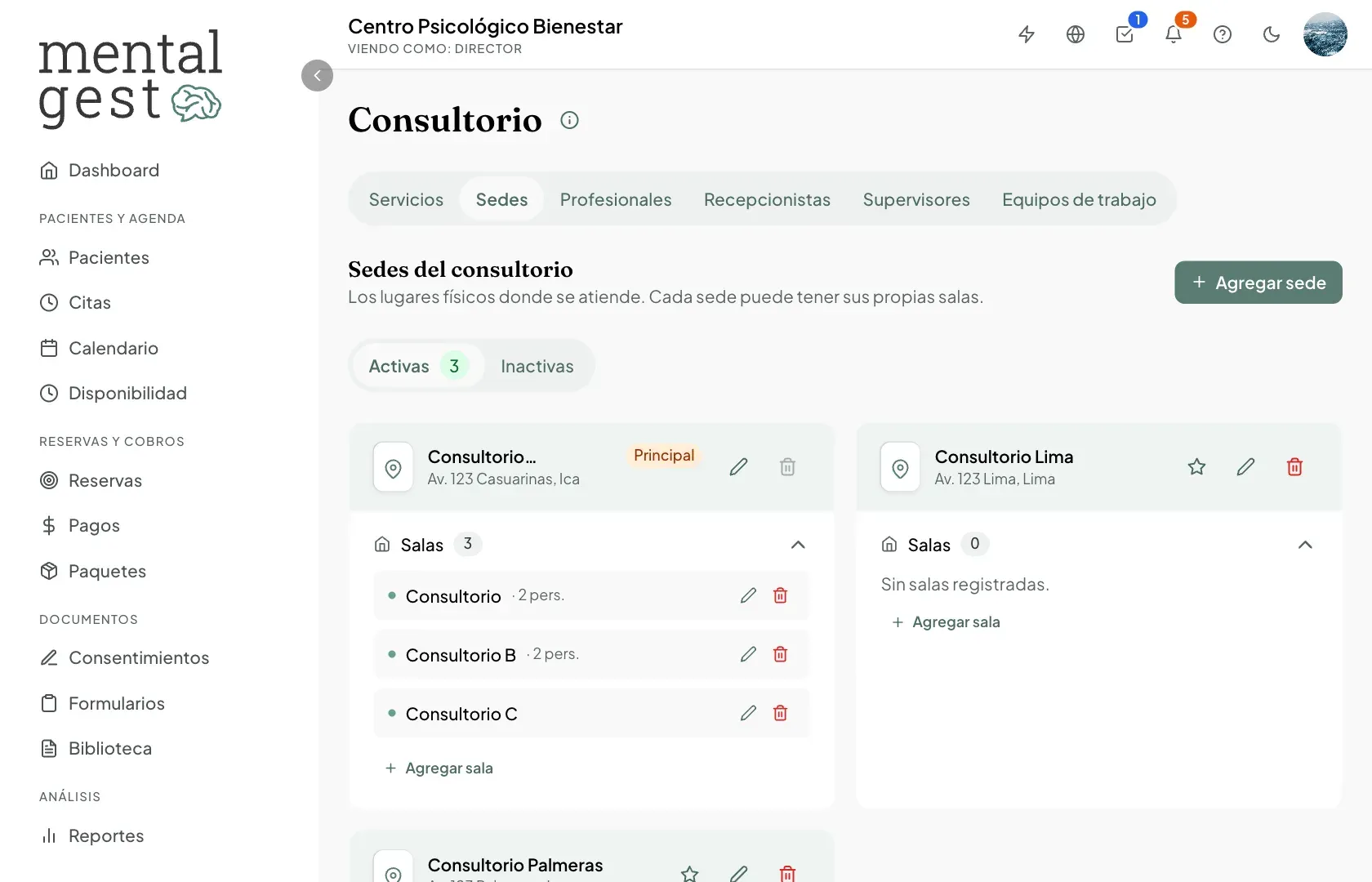The height and width of the screenshot is (882, 1372).
Task: Open the Supervisores tab
Action: [x=916, y=199]
